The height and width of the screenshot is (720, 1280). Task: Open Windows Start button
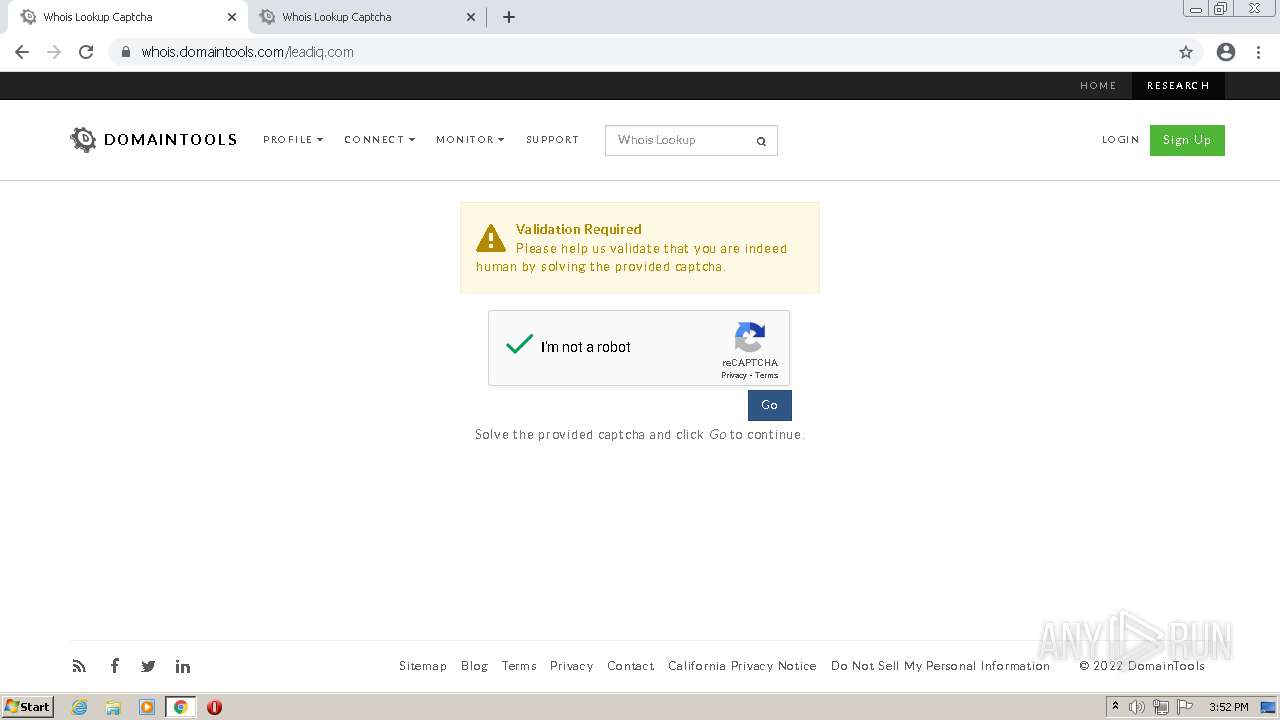(x=28, y=707)
